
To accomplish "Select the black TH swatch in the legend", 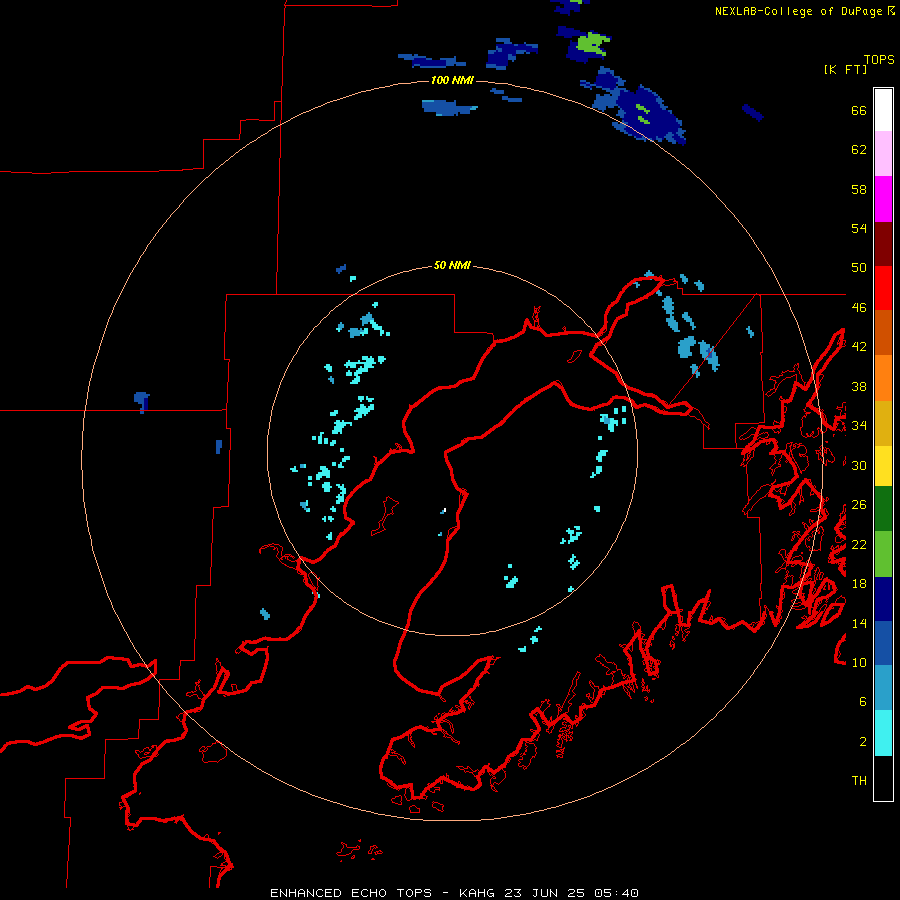I will 883,778.
